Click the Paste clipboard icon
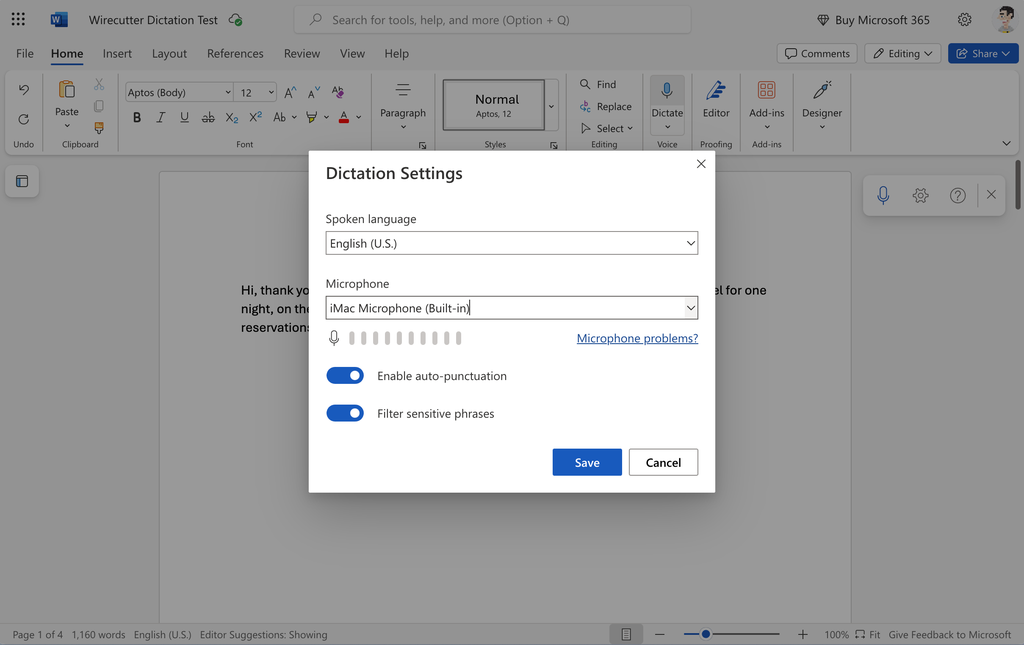1024x645 pixels. (67, 91)
